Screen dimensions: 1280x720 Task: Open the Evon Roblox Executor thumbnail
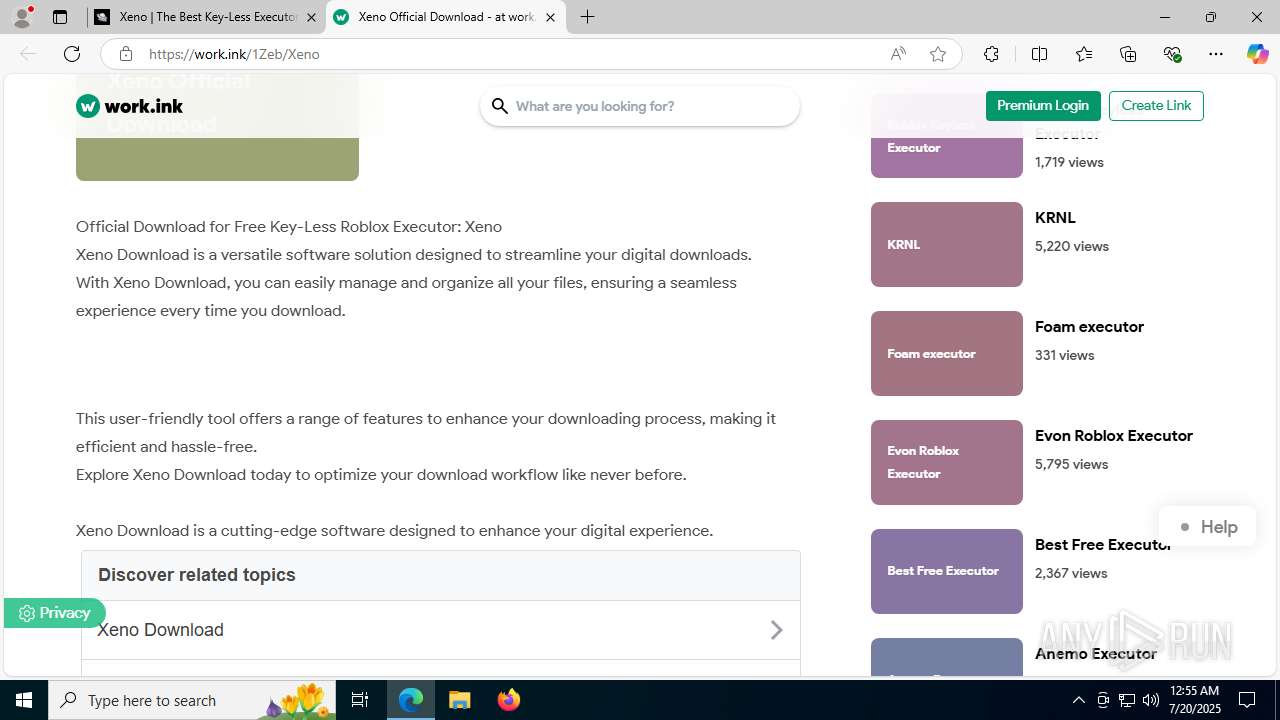click(x=947, y=462)
